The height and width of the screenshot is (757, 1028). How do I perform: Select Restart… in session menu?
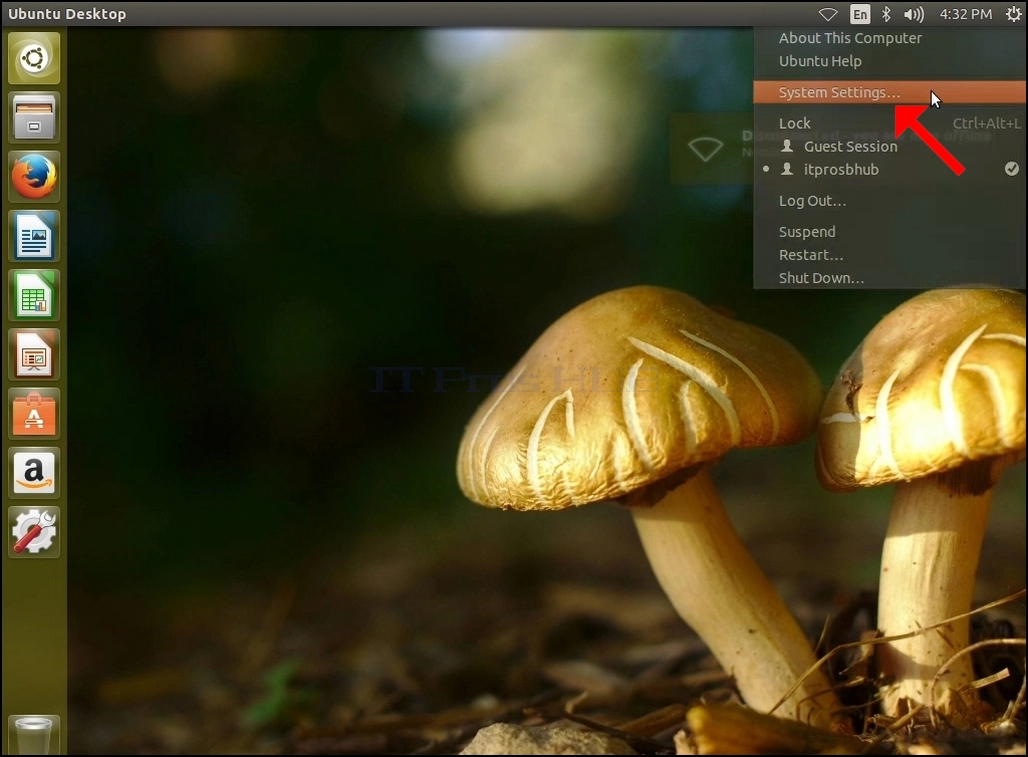coord(890,254)
